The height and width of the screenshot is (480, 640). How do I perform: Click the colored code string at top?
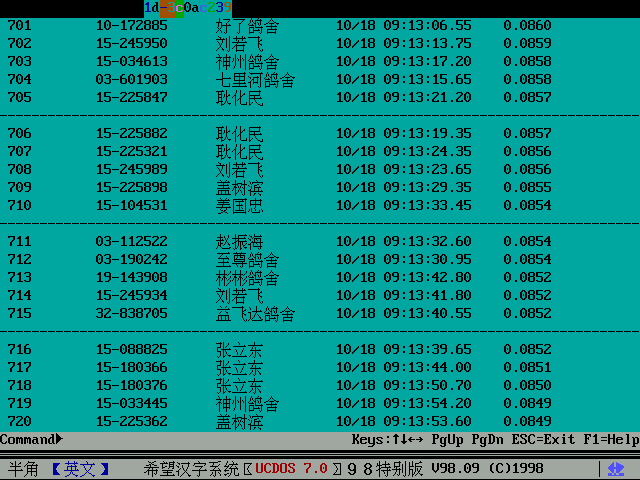click(x=187, y=7)
